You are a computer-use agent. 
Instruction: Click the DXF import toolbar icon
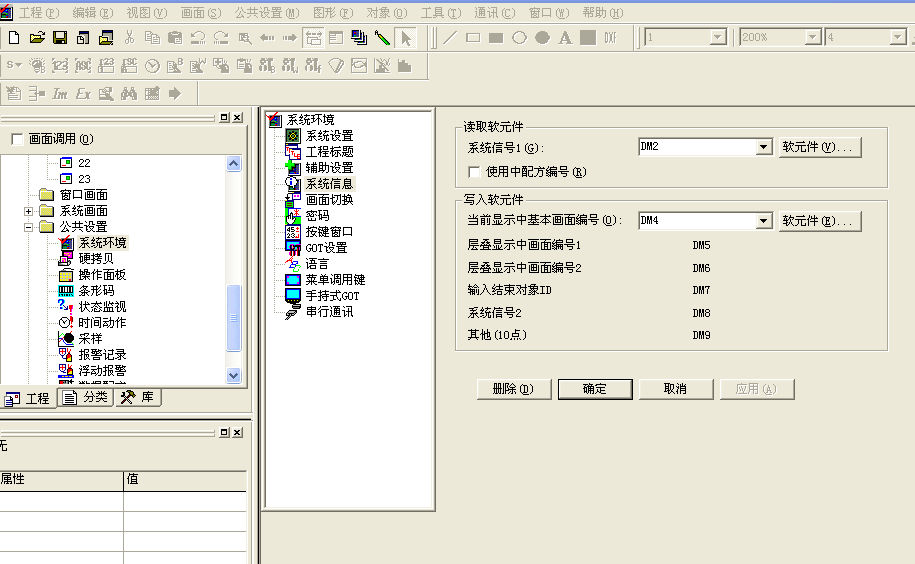[x=610, y=38]
